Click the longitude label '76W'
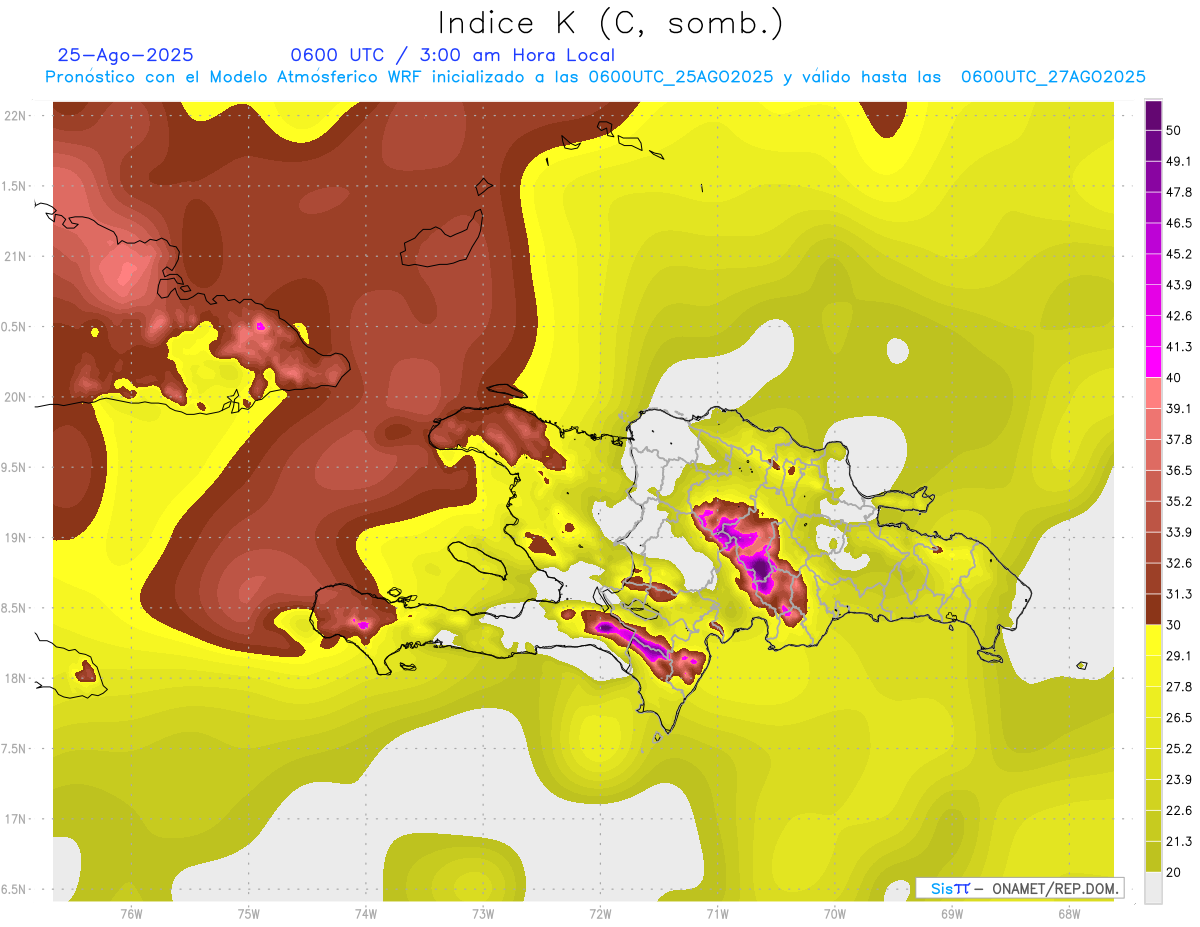Image resolution: width=1200 pixels, height=927 pixels. click(x=131, y=914)
